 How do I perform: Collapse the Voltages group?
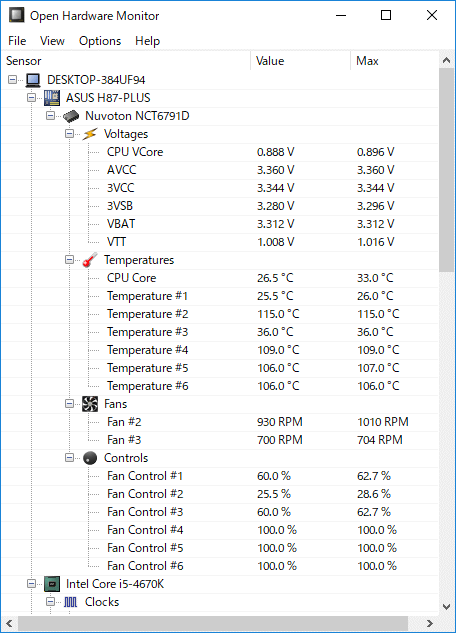click(69, 134)
